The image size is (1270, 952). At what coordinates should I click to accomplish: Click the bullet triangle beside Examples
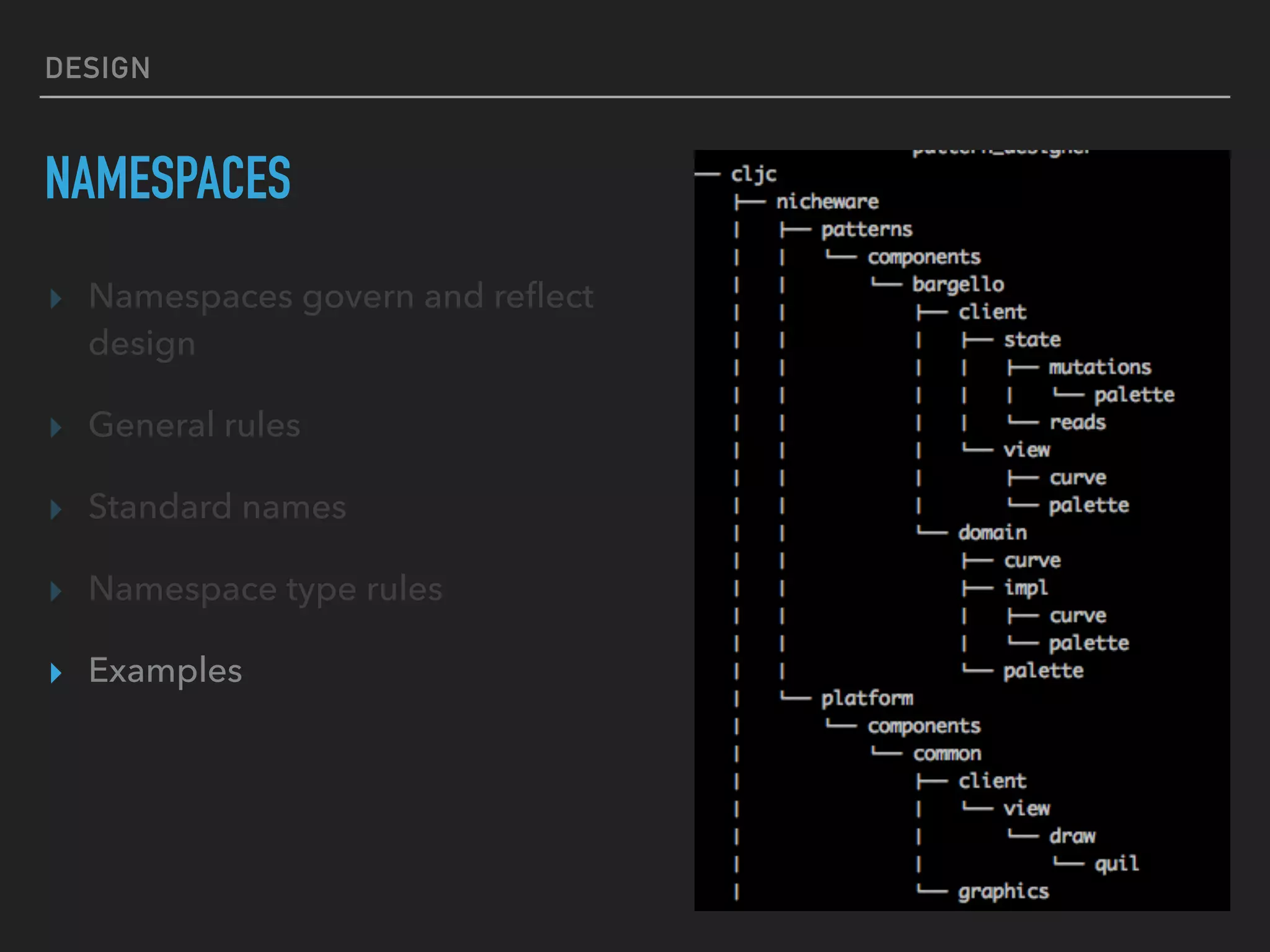pos(56,672)
